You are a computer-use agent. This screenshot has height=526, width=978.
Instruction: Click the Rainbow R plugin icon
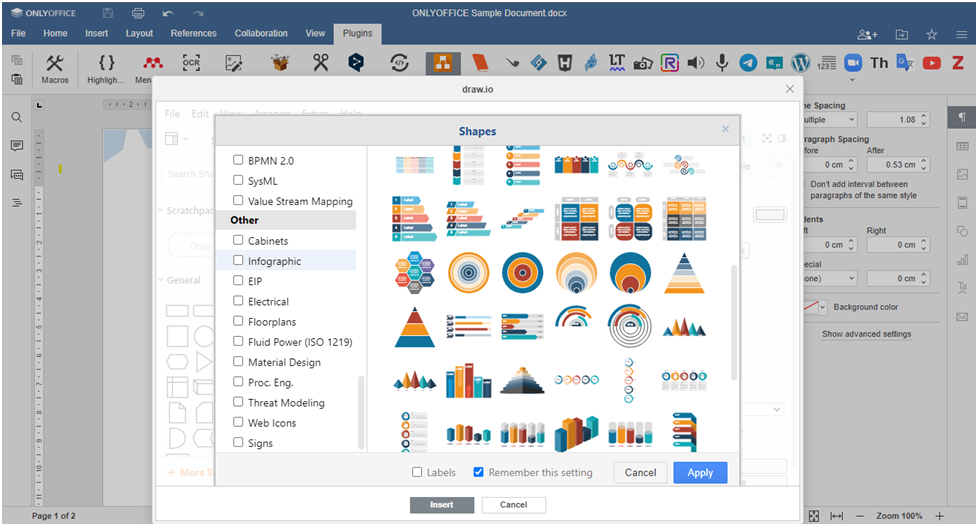click(670, 62)
